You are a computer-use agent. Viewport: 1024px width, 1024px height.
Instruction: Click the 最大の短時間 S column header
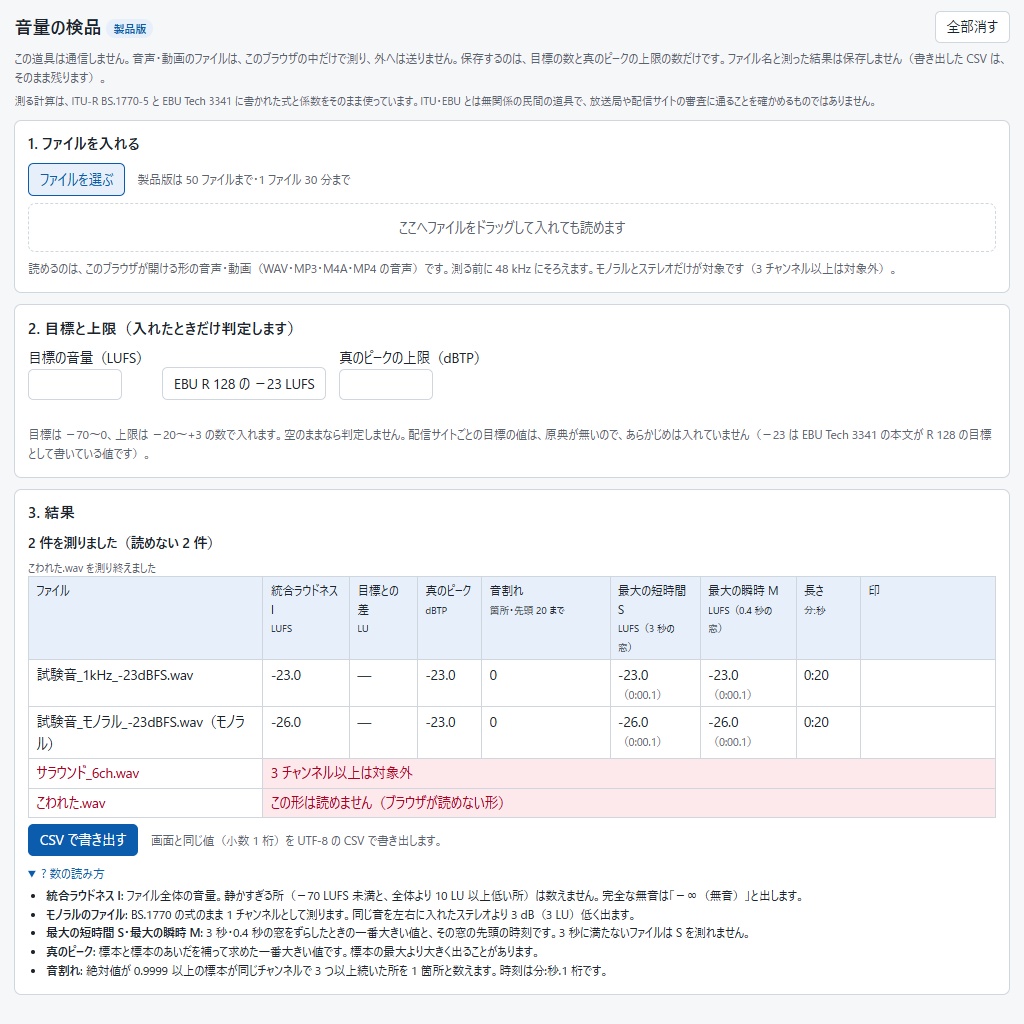pyautogui.click(x=655, y=618)
